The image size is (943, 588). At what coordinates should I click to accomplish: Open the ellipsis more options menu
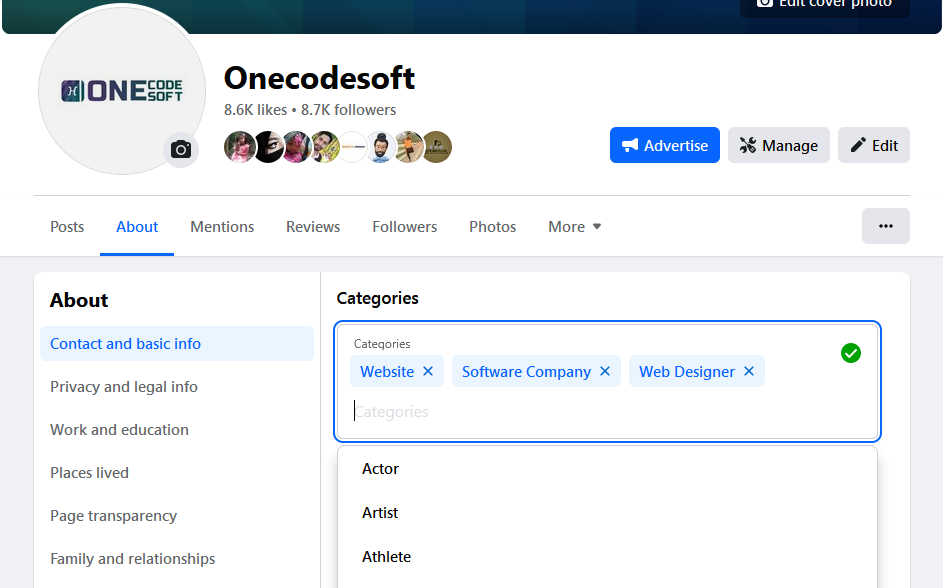(x=885, y=226)
